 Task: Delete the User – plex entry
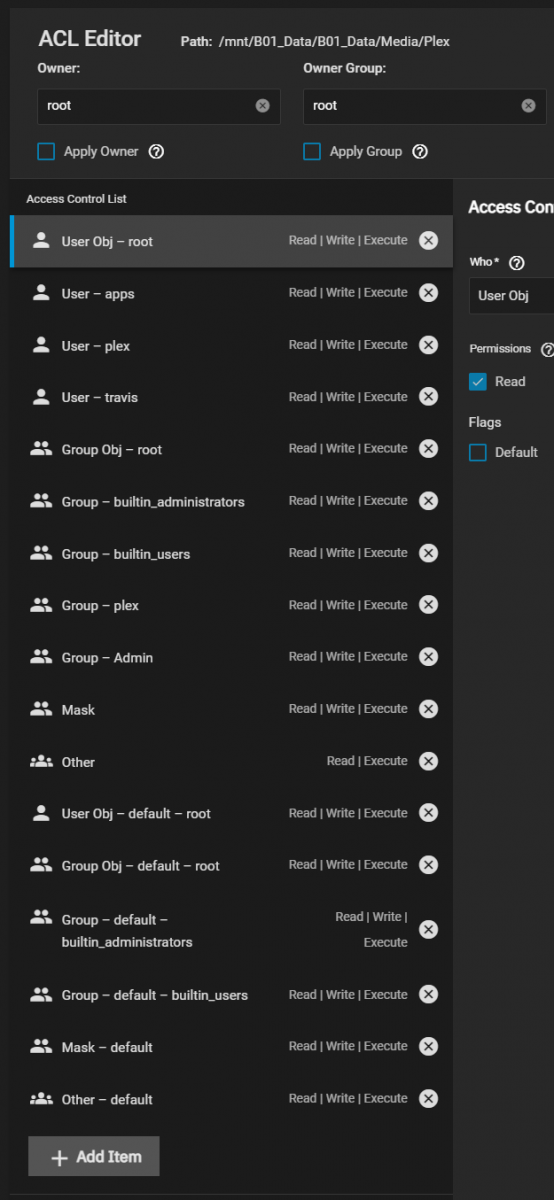point(428,345)
